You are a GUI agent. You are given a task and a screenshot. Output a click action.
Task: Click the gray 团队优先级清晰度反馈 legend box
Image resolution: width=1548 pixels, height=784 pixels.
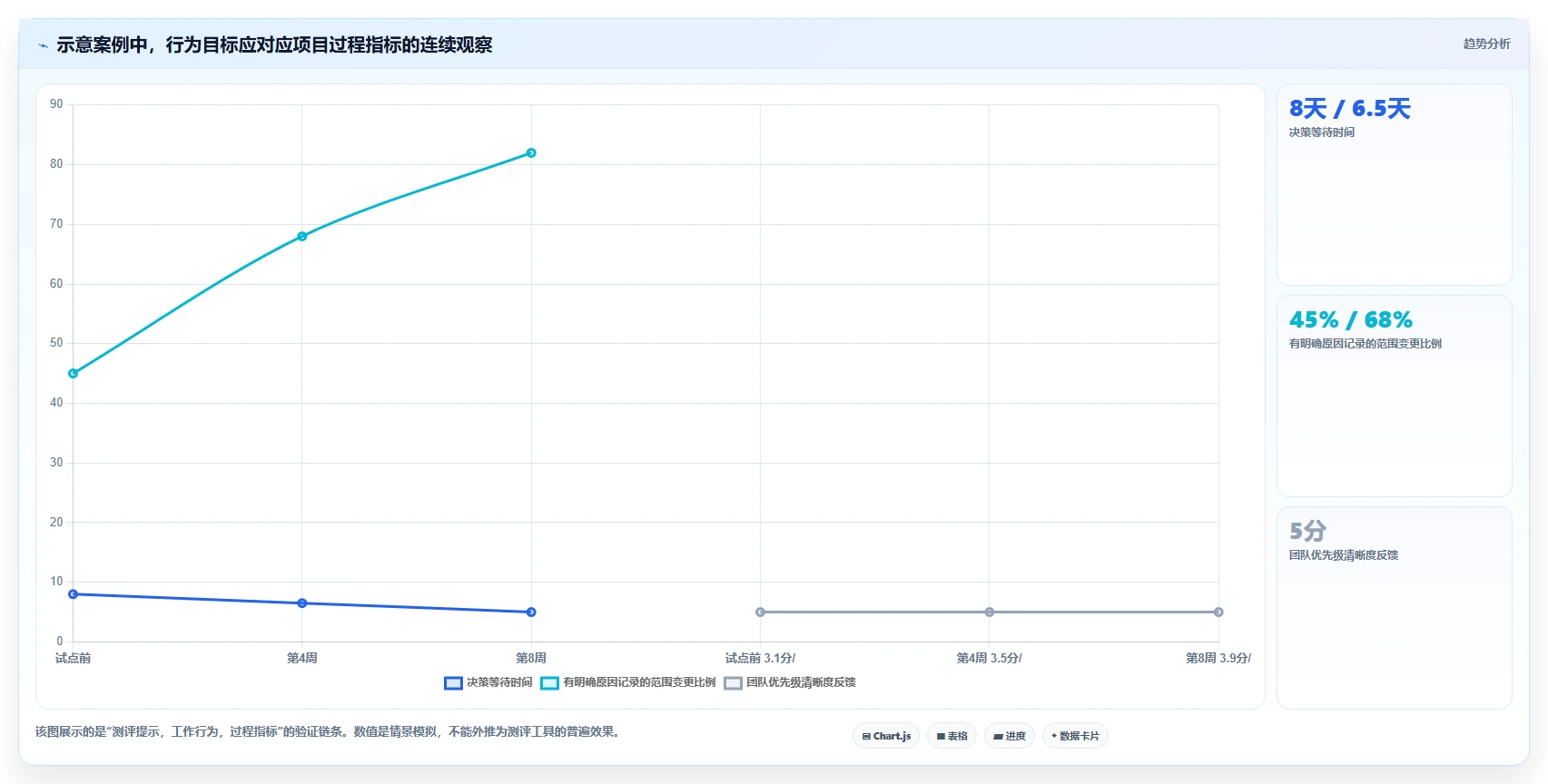pos(733,683)
